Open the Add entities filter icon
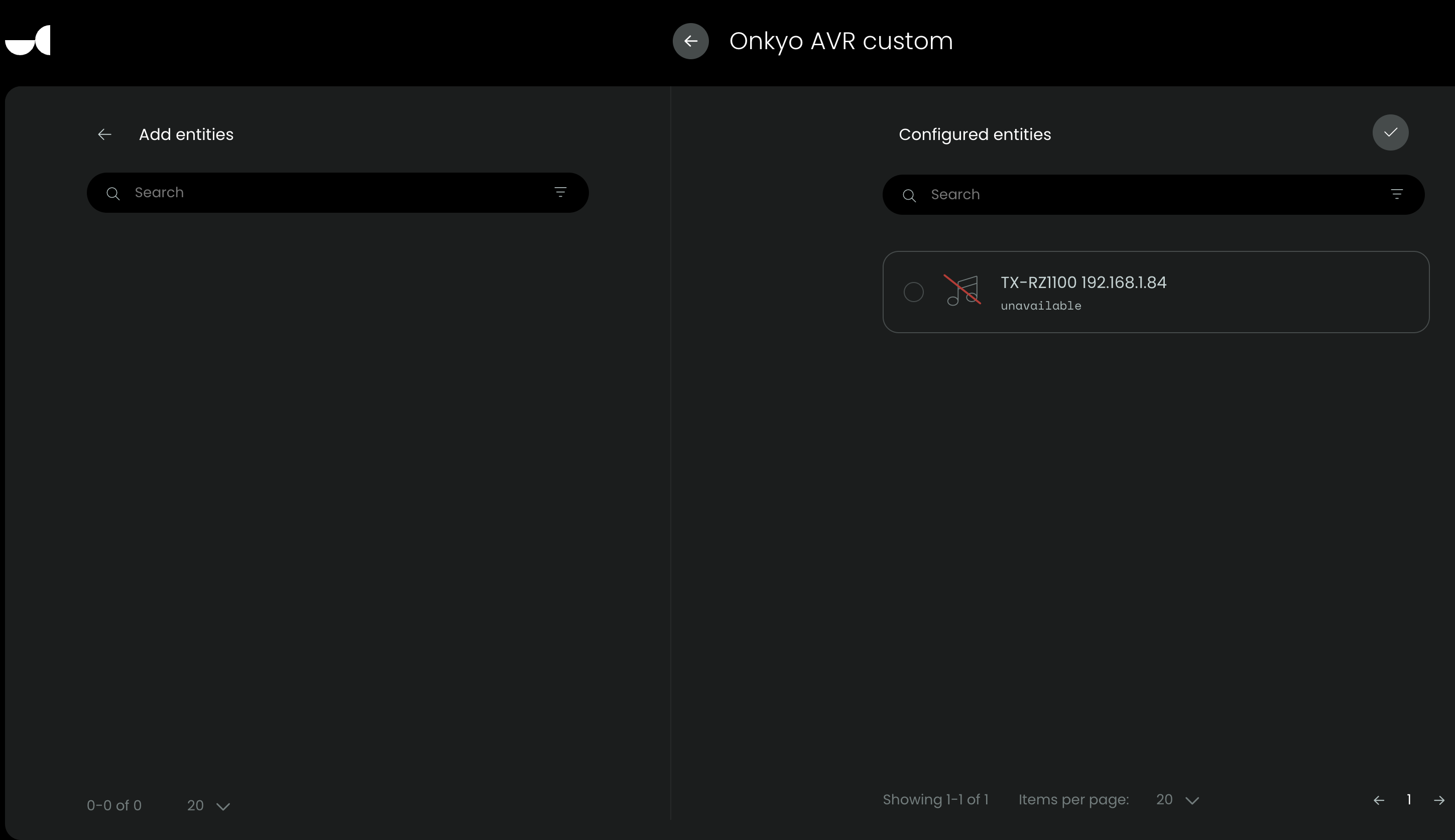This screenshot has width=1455, height=840. (x=560, y=192)
